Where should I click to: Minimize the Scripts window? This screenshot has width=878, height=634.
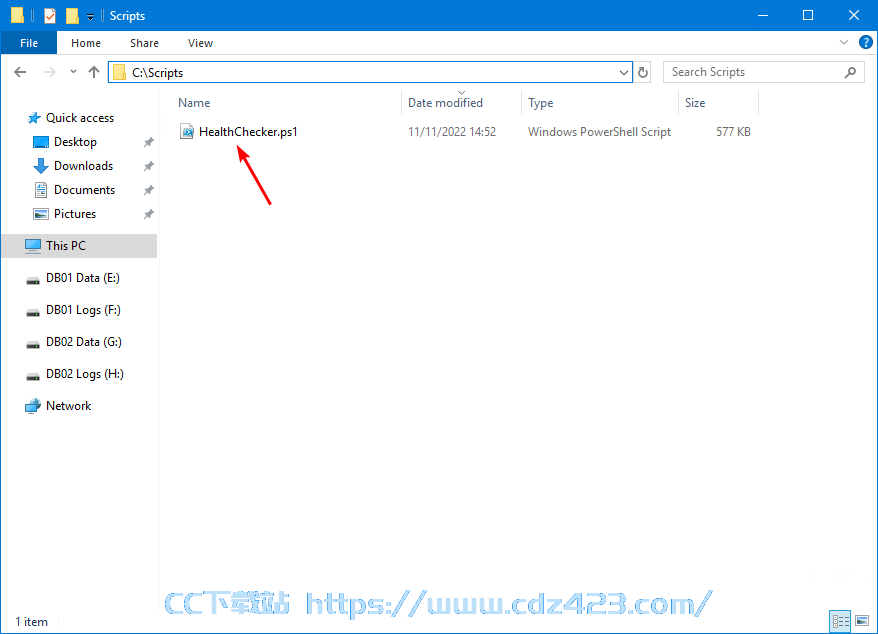763,16
